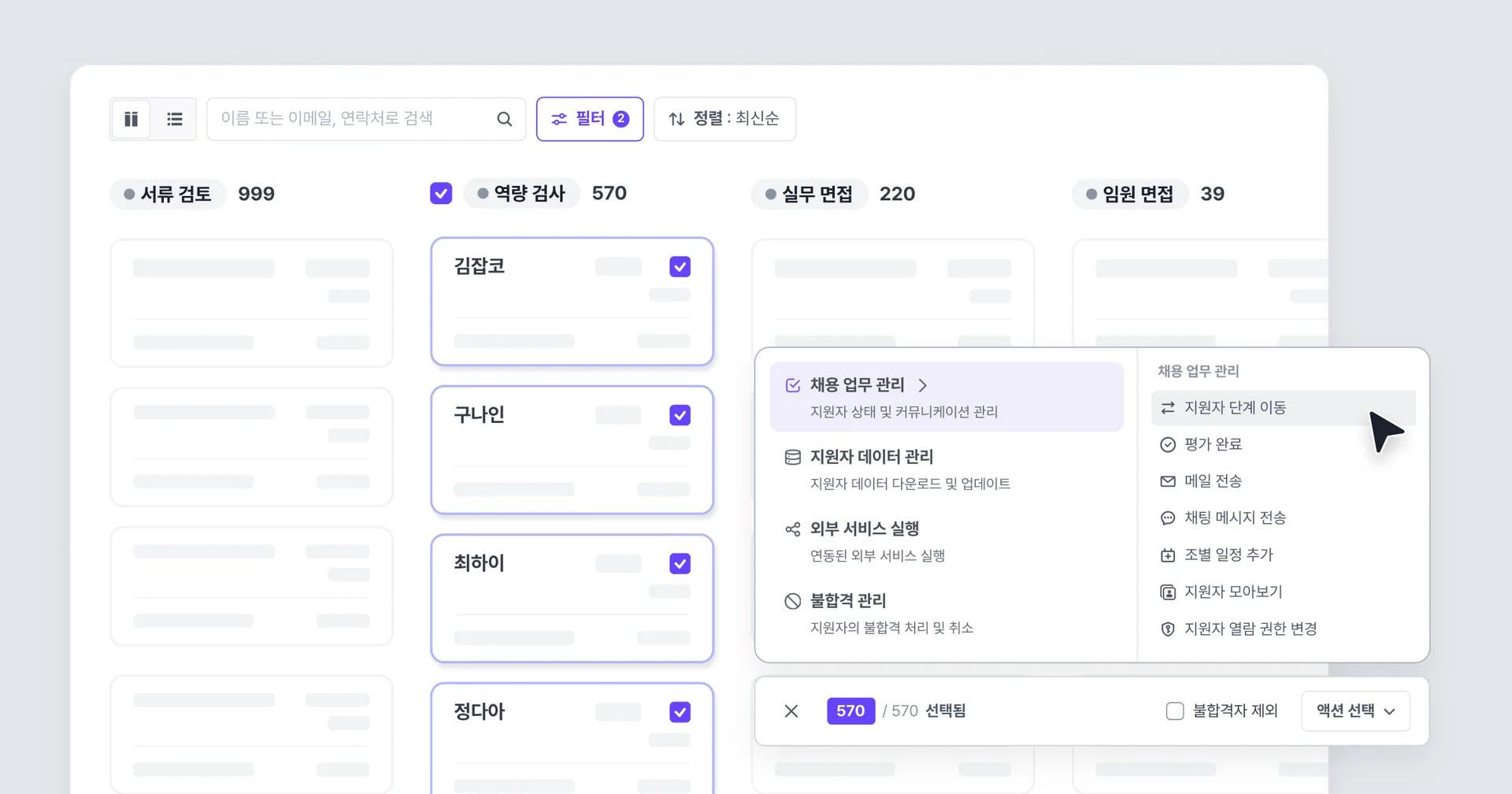
Task: Enable the 불합격자 제외 checkbox
Action: click(x=1174, y=710)
